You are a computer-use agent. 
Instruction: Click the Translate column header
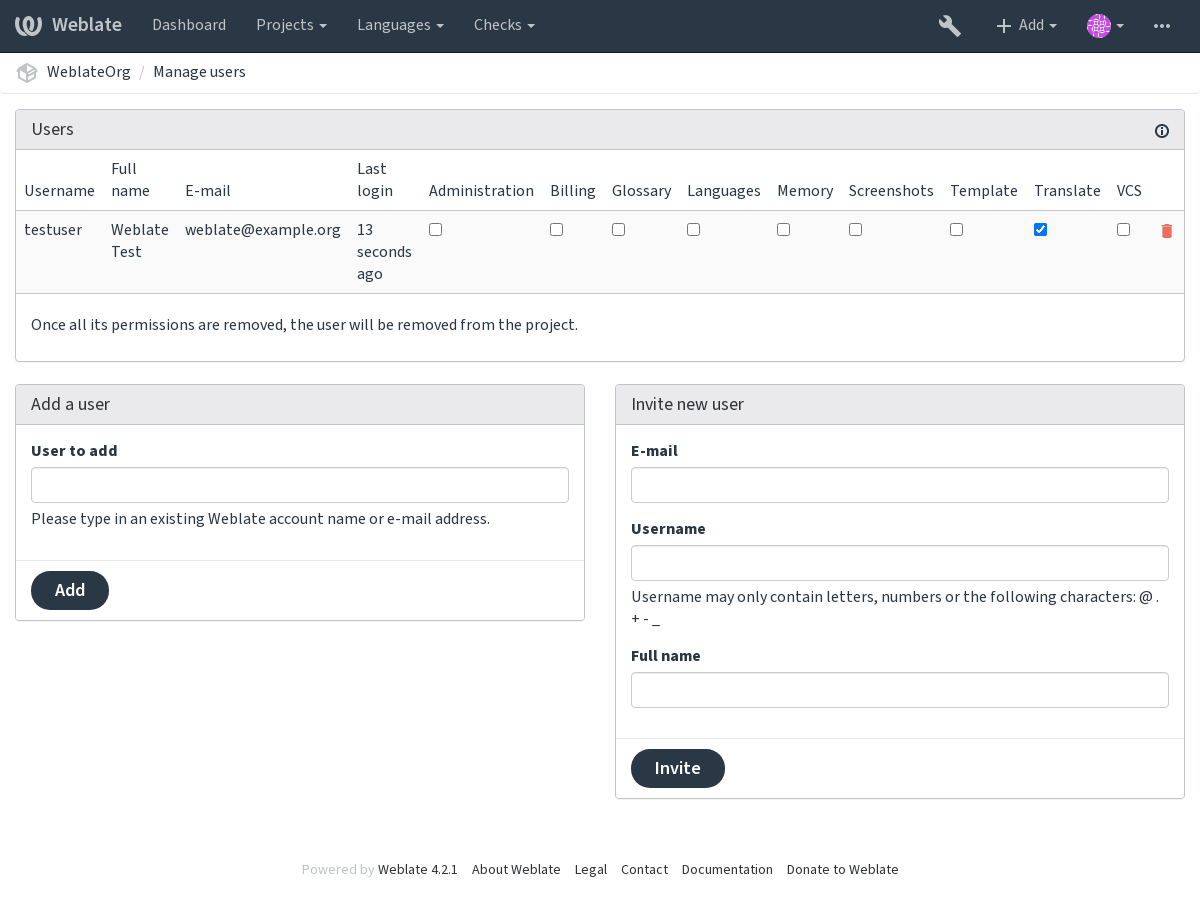(1067, 191)
